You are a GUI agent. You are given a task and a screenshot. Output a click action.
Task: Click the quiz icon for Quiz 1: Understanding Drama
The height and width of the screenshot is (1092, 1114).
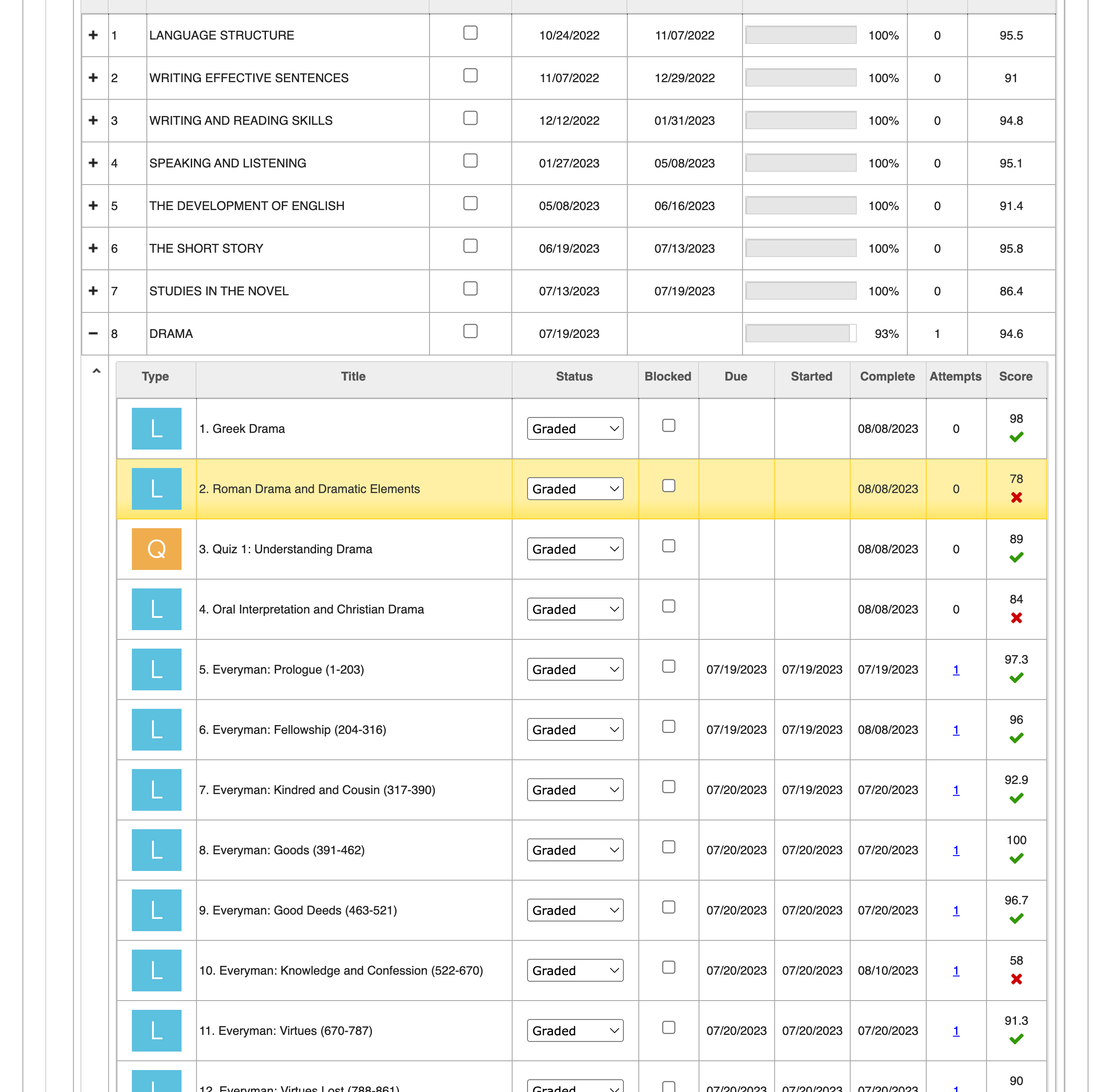click(x=157, y=549)
